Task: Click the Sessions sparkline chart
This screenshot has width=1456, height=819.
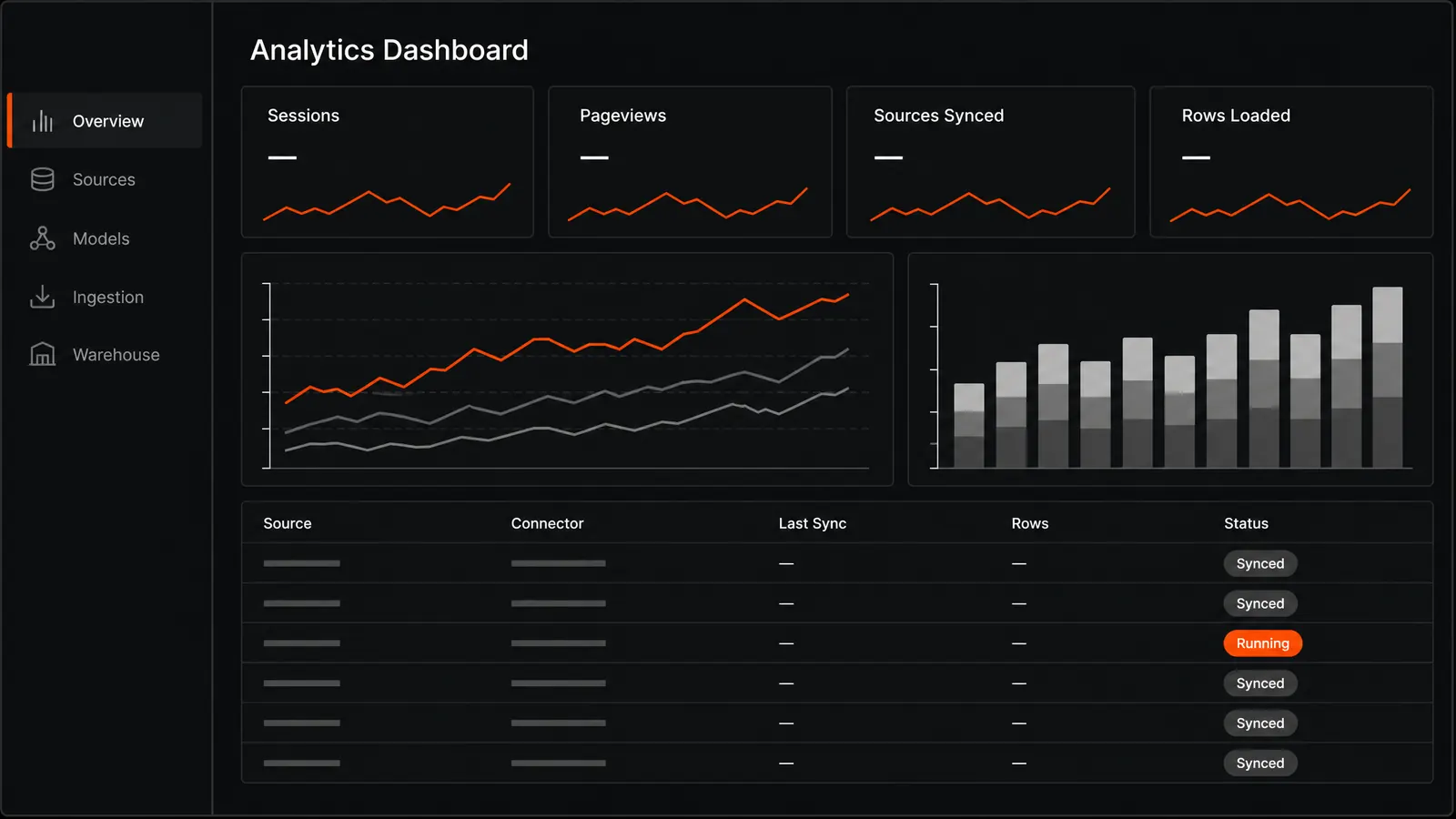Action: click(x=387, y=201)
